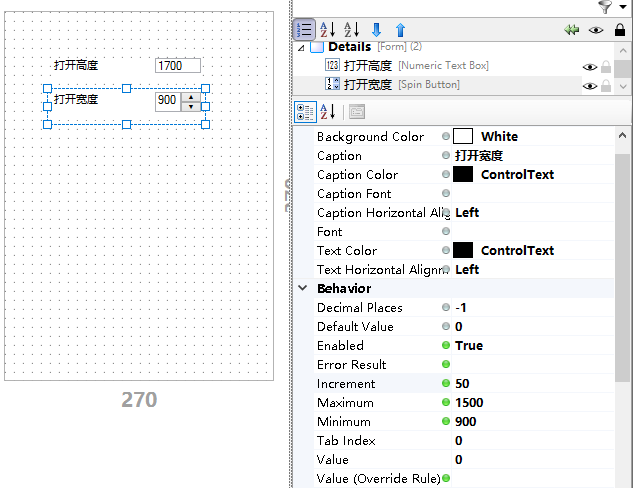The image size is (633, 488).
Task: Click the properties scrollbar up arrow
Action: click(x=623, y=136)
